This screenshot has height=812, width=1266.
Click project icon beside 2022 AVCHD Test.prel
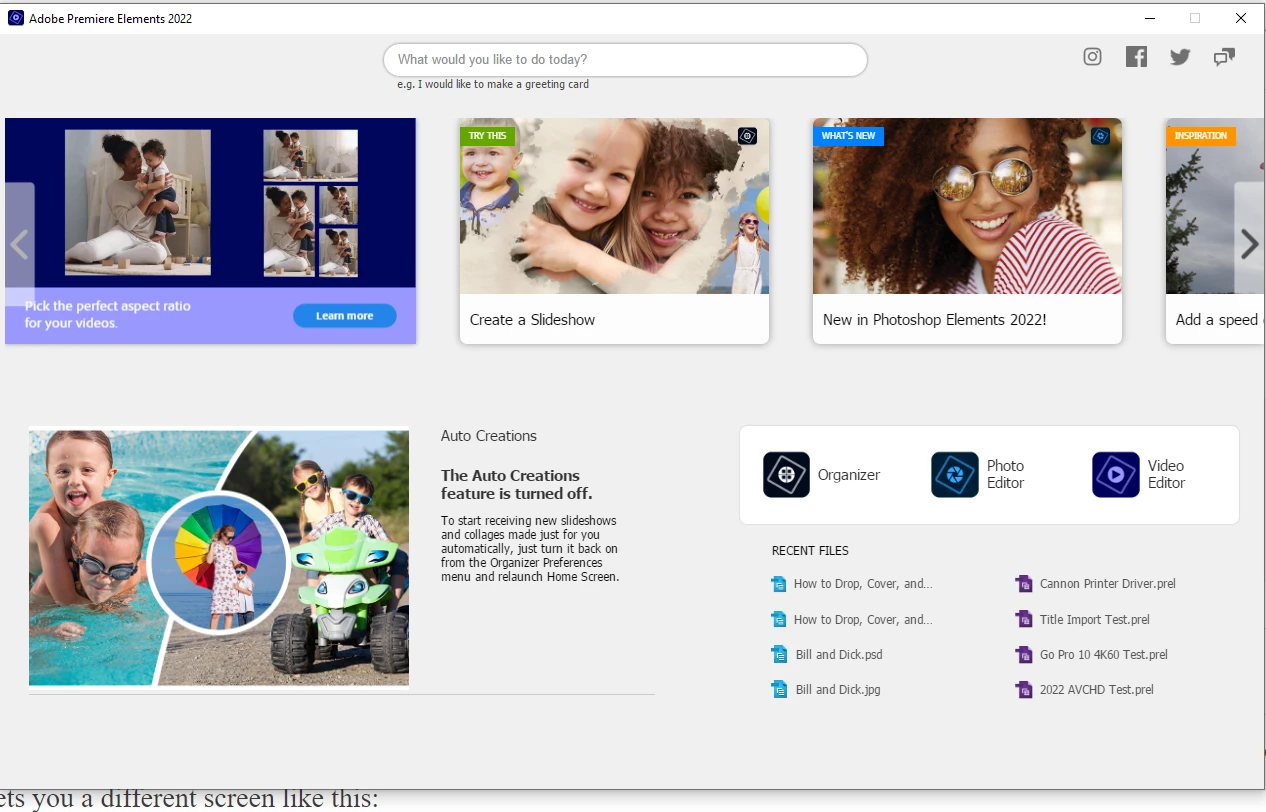pos(1023,690)
